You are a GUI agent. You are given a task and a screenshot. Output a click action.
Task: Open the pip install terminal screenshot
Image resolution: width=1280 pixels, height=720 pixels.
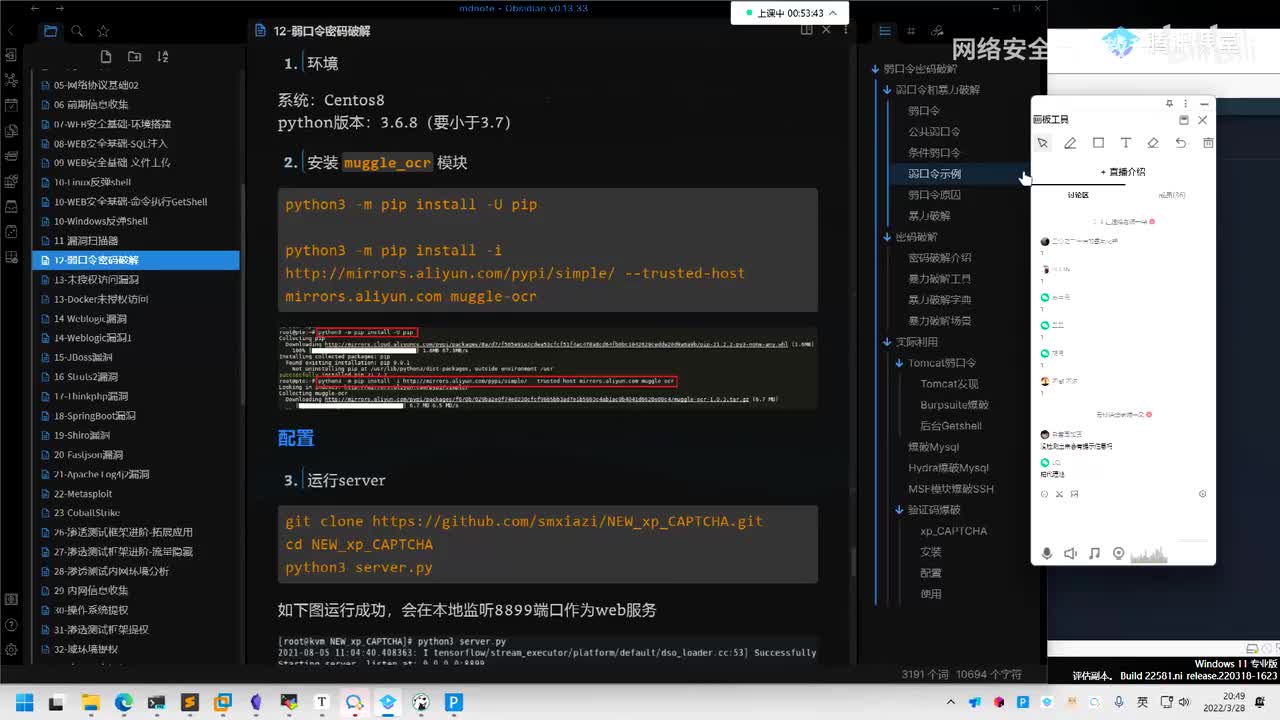[547, 367]
